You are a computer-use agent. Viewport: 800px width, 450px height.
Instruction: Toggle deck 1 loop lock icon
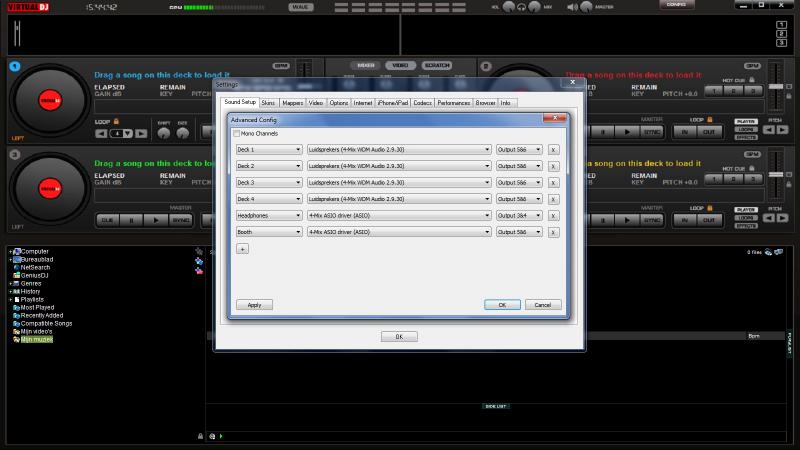116,121
